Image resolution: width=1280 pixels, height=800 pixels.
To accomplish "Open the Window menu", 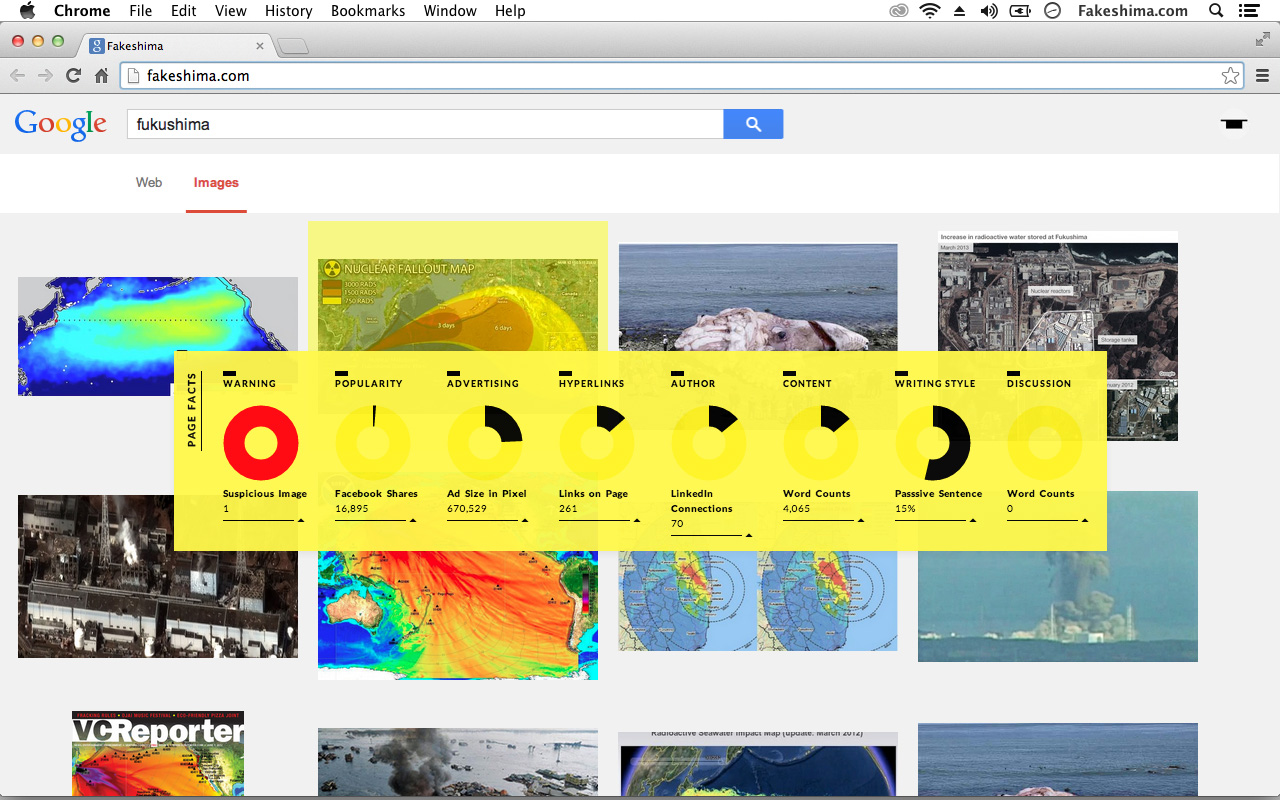I will pos(450,11).
